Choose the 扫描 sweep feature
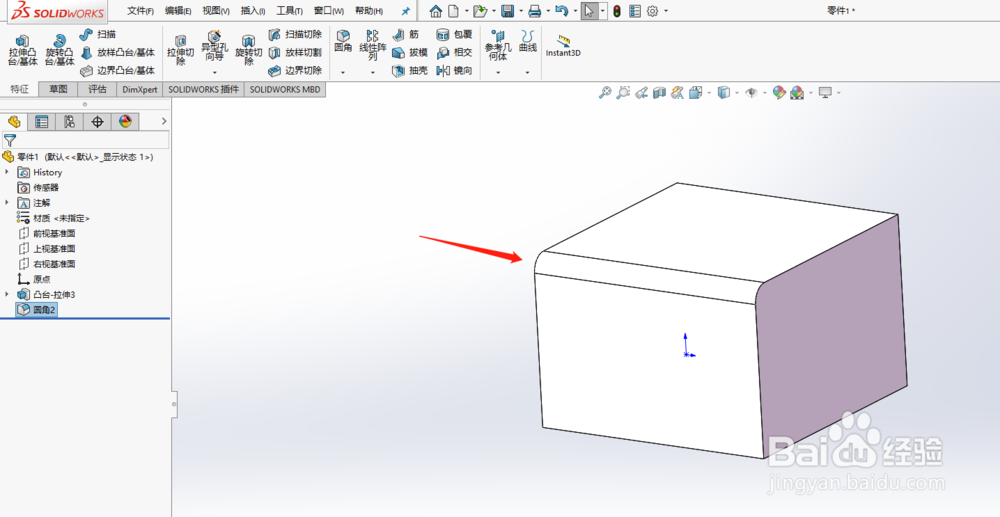The height and width of the screenshot is (517, 1000). 98,34
